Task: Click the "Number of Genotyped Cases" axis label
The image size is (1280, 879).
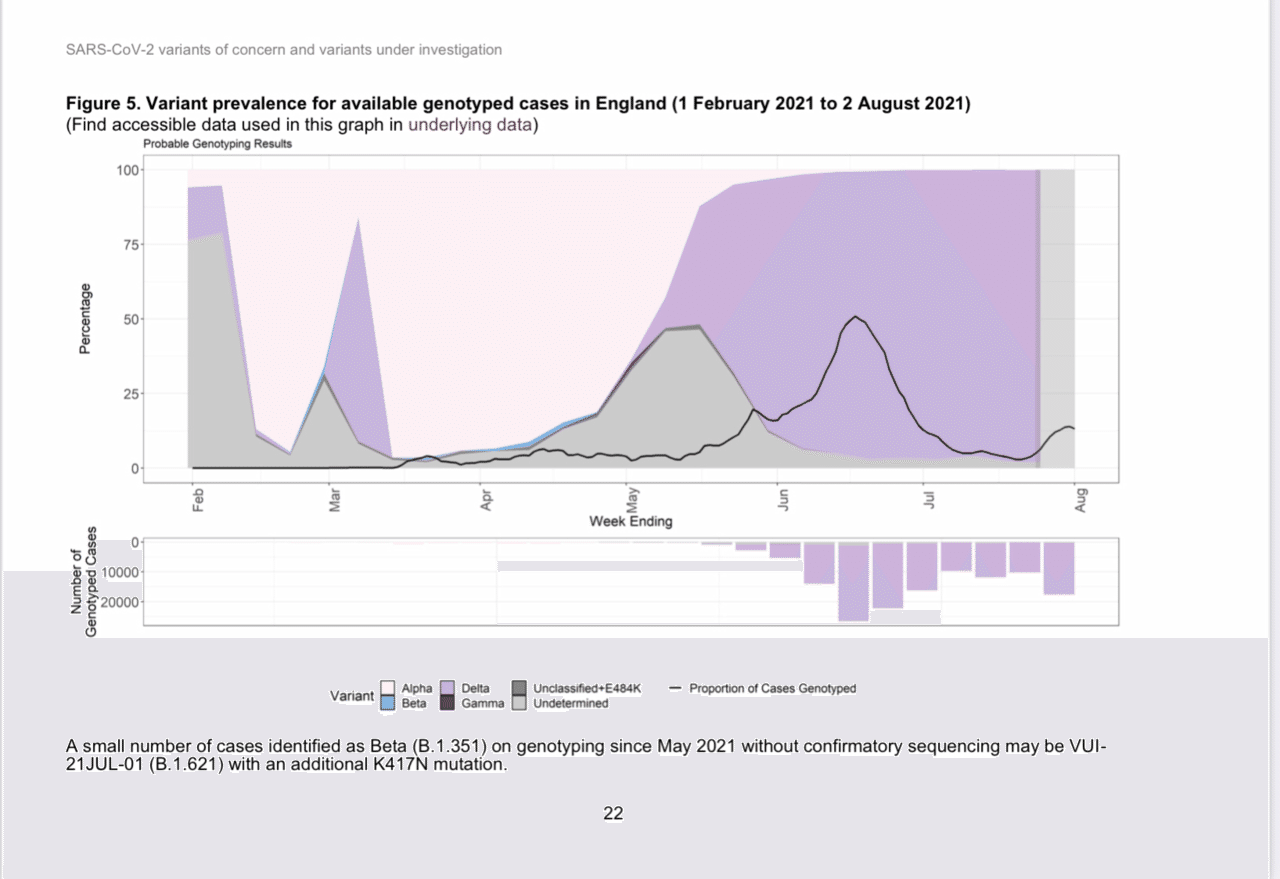Action: (84, 582)
